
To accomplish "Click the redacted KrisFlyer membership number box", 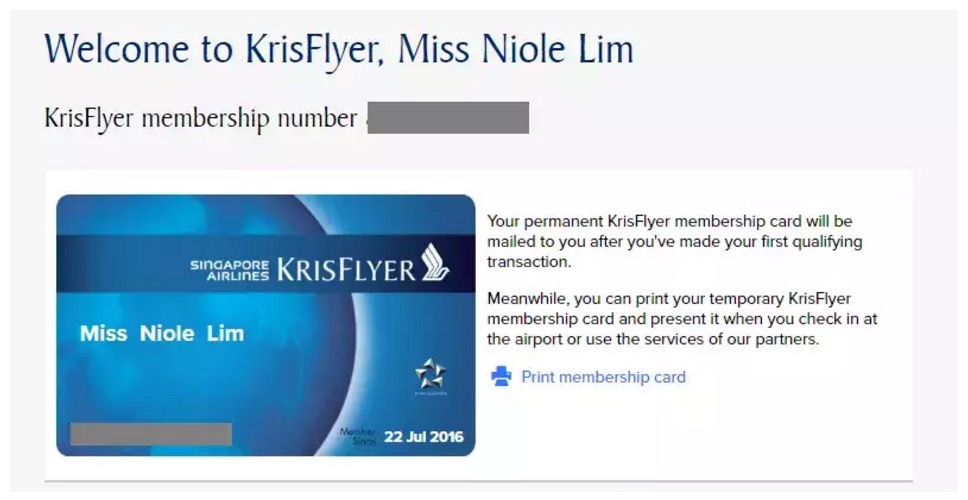I will 448,118.
